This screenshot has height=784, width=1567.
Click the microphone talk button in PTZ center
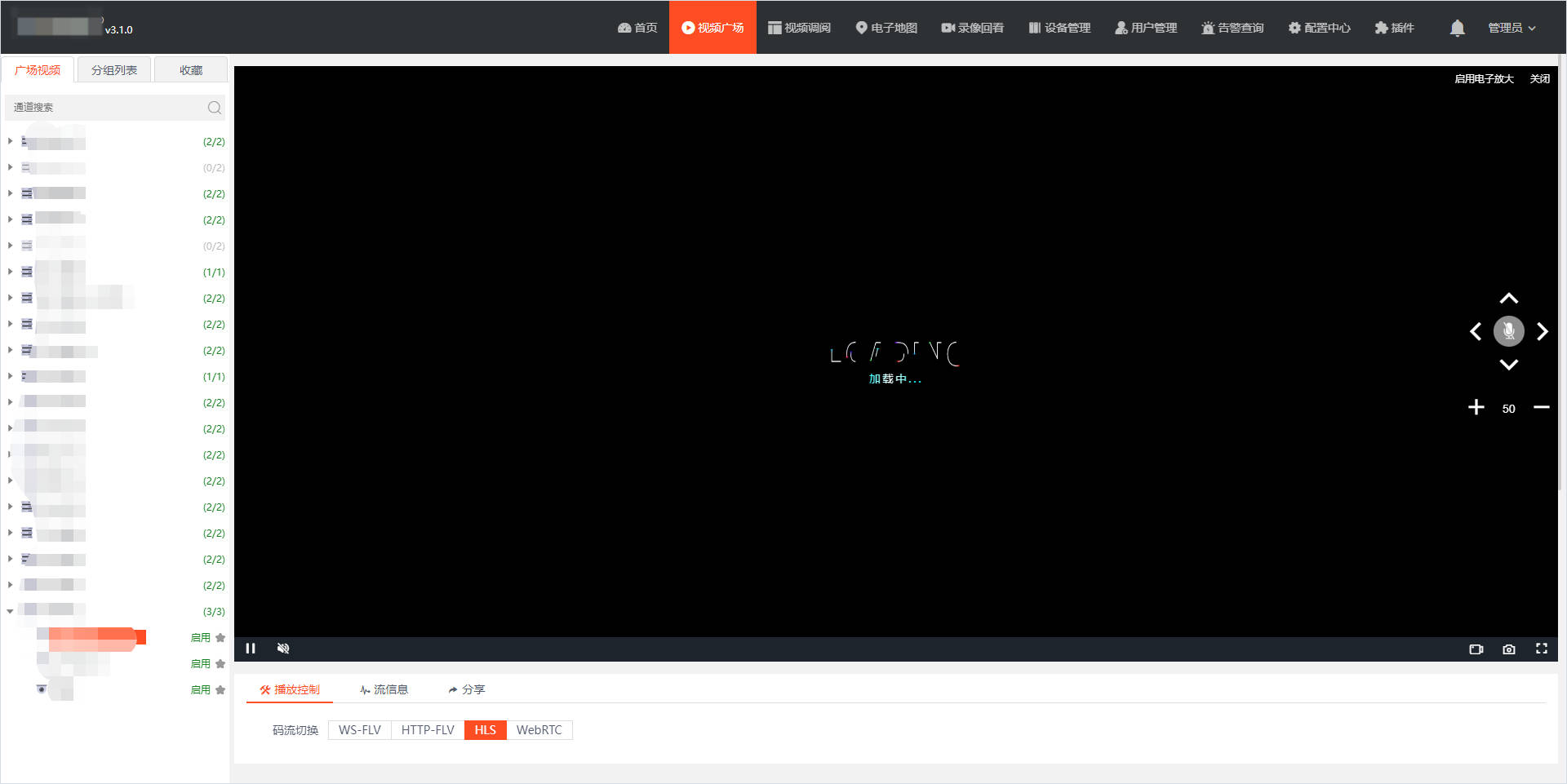(1509, 331)
